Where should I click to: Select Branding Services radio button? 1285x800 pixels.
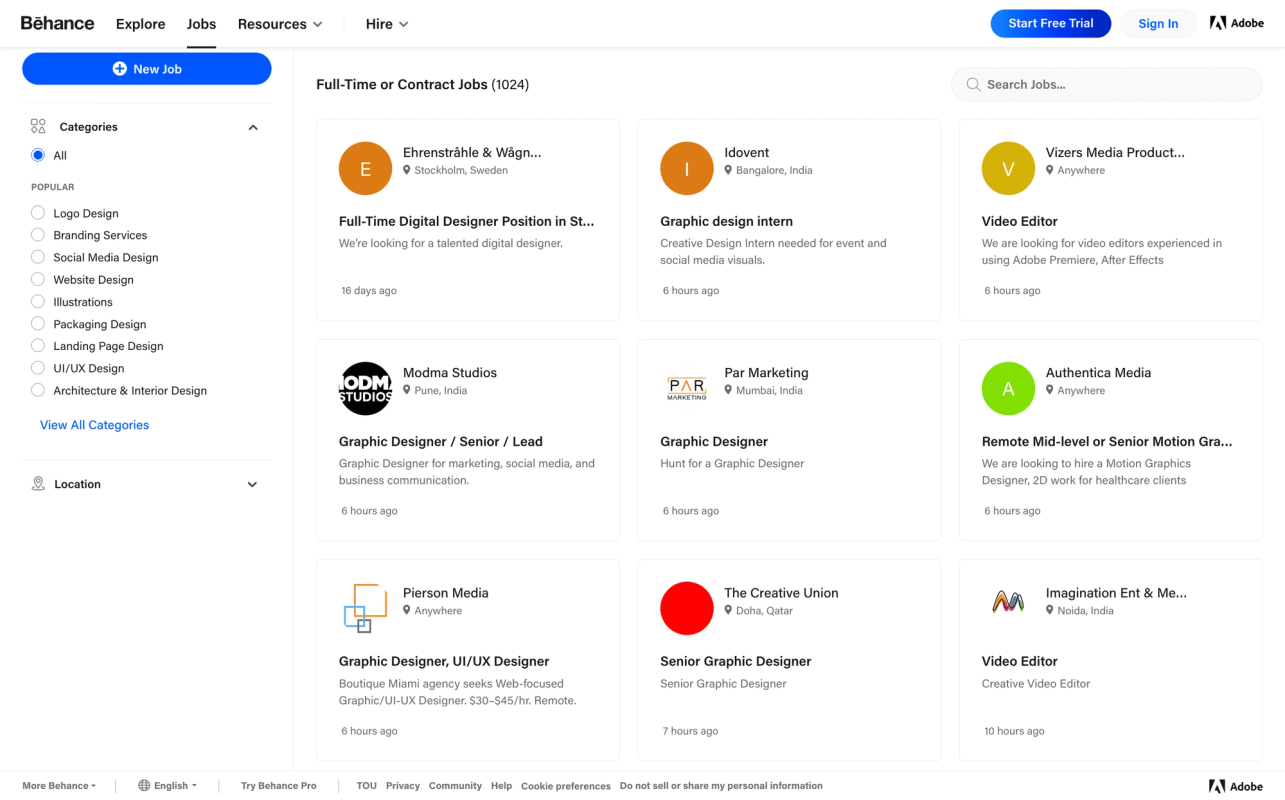click(38, 235)
